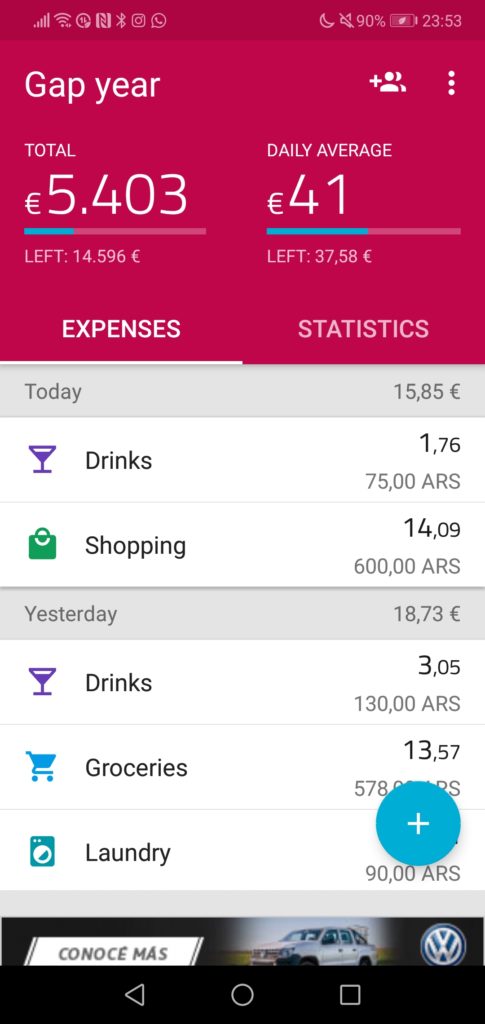
Task: Tap the green Shopping bag icon
Action: pyautogui.click(x=42, y=545)
